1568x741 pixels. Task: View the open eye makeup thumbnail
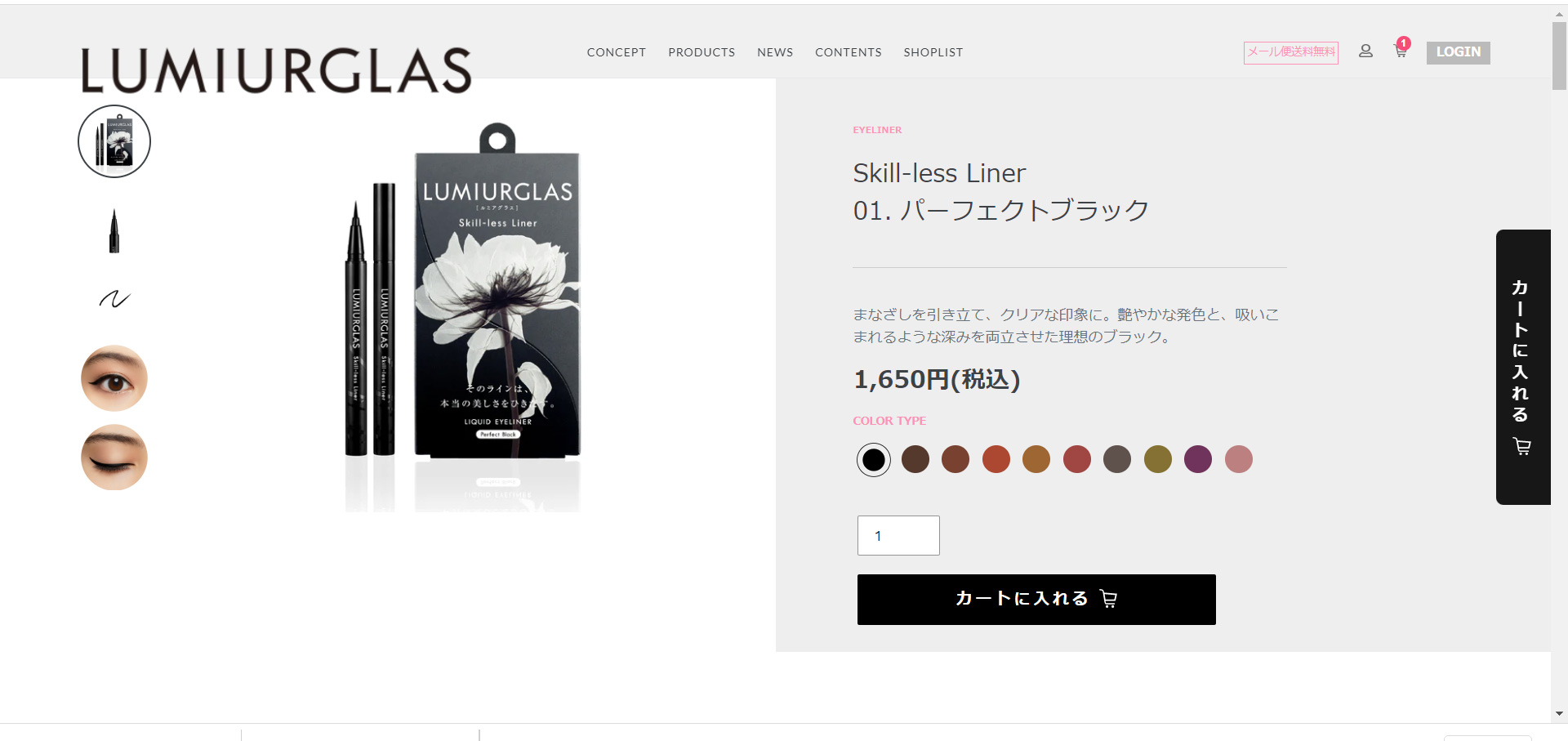coord(114,377)
